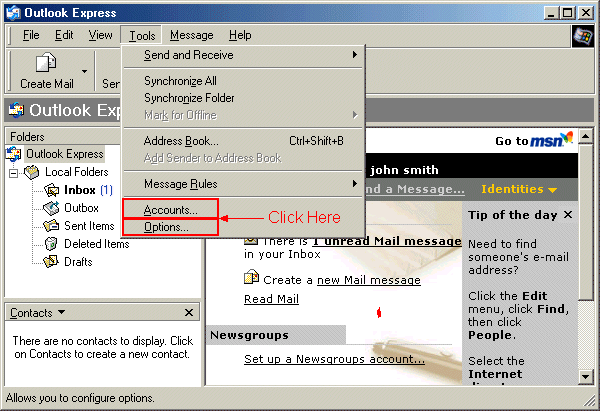600x411 pixels.
Task: Open the Message menu
Action: [192, 35]
